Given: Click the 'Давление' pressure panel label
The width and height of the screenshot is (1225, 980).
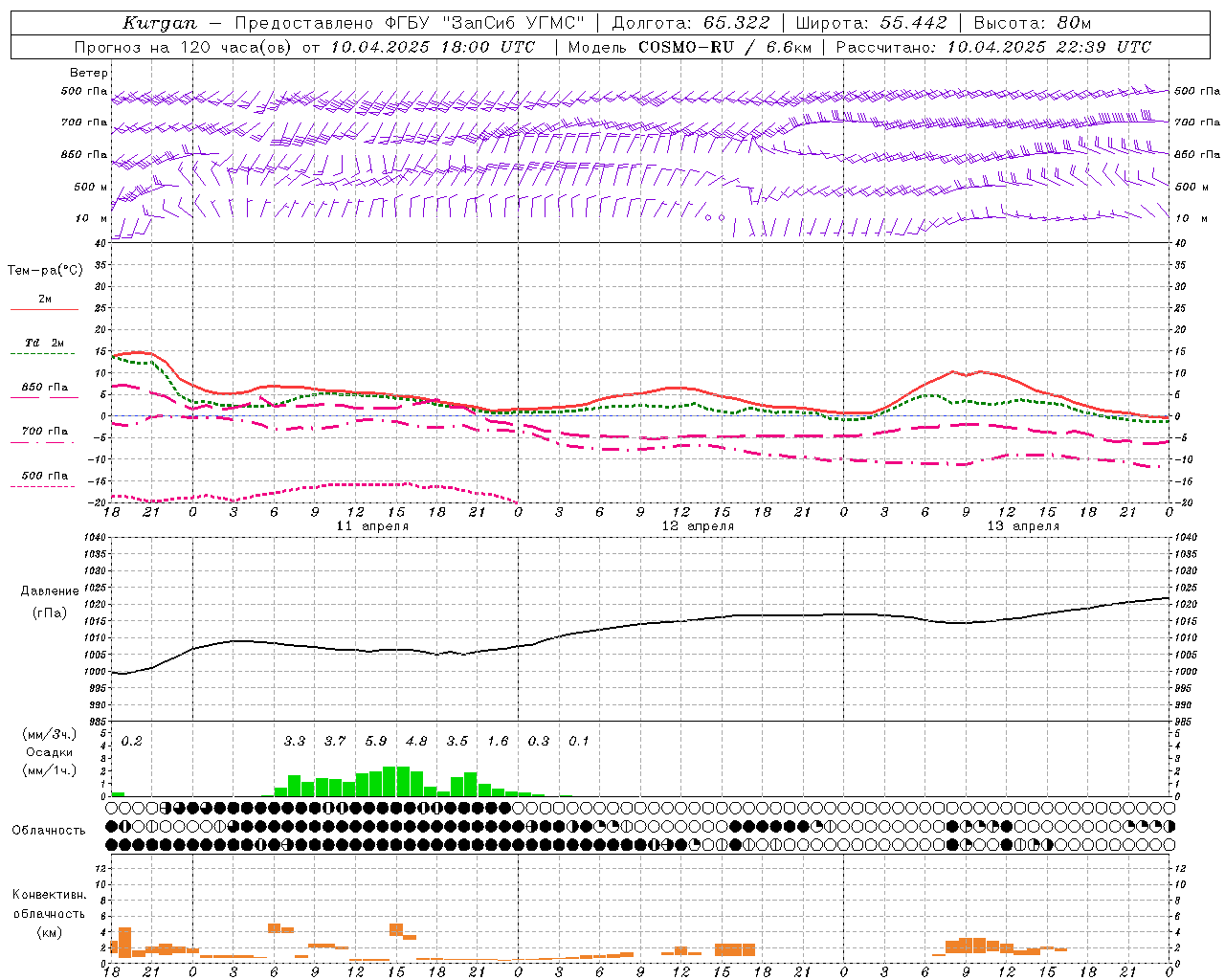Looking at the screenshot, I should pyautogui.click(x=50, y=591).
